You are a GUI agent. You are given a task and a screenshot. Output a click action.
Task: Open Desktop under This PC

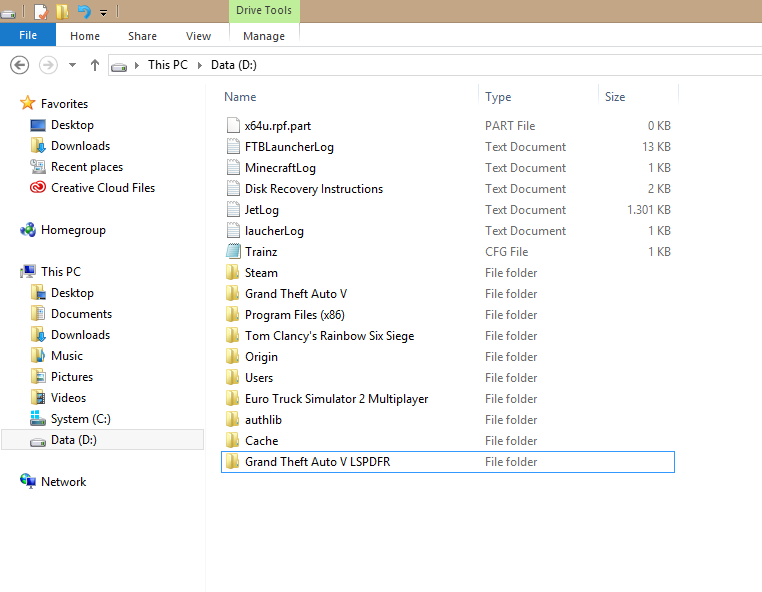pyautogui.click(x=72, y=293)
